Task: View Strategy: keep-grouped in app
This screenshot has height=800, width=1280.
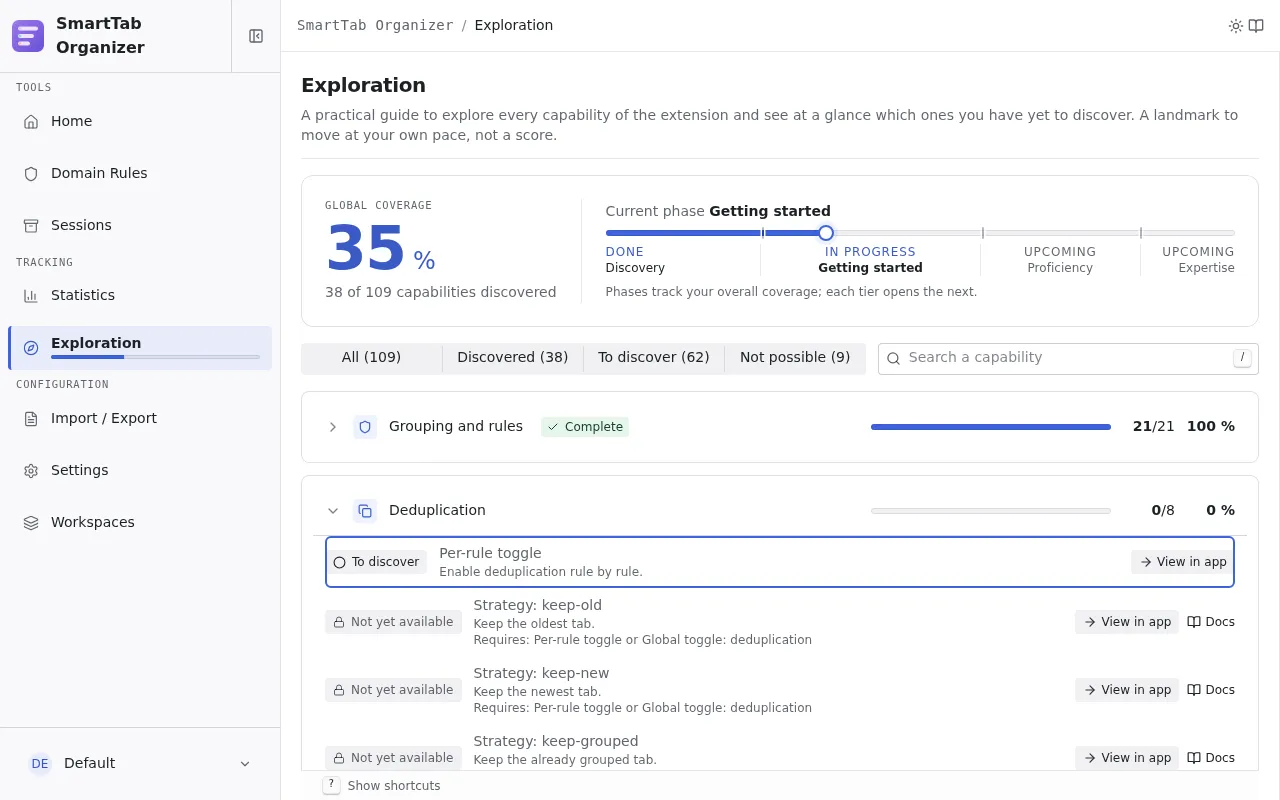Action: pyautogui.click(x=1127, y=758)
